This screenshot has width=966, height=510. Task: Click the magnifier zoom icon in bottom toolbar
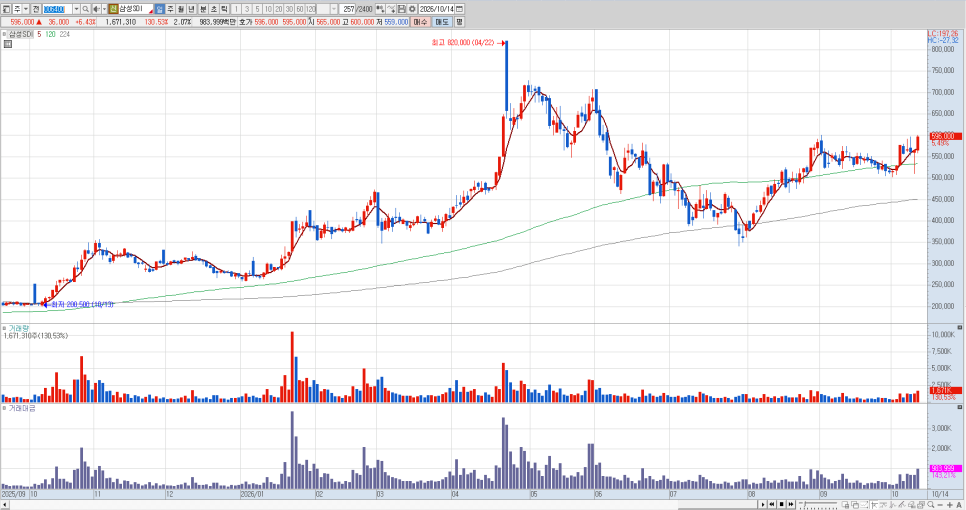coord(931,504)
